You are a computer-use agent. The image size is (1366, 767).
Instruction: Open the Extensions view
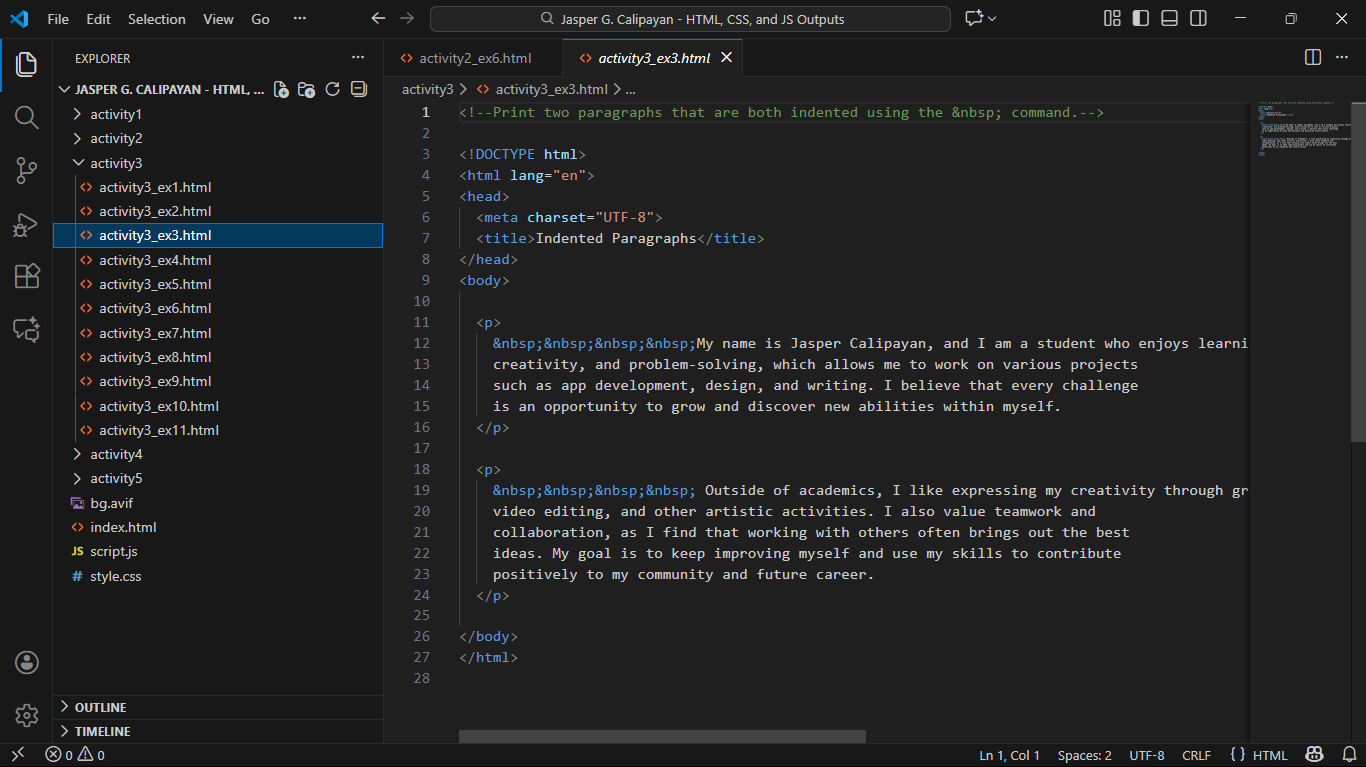coord(27,277)
